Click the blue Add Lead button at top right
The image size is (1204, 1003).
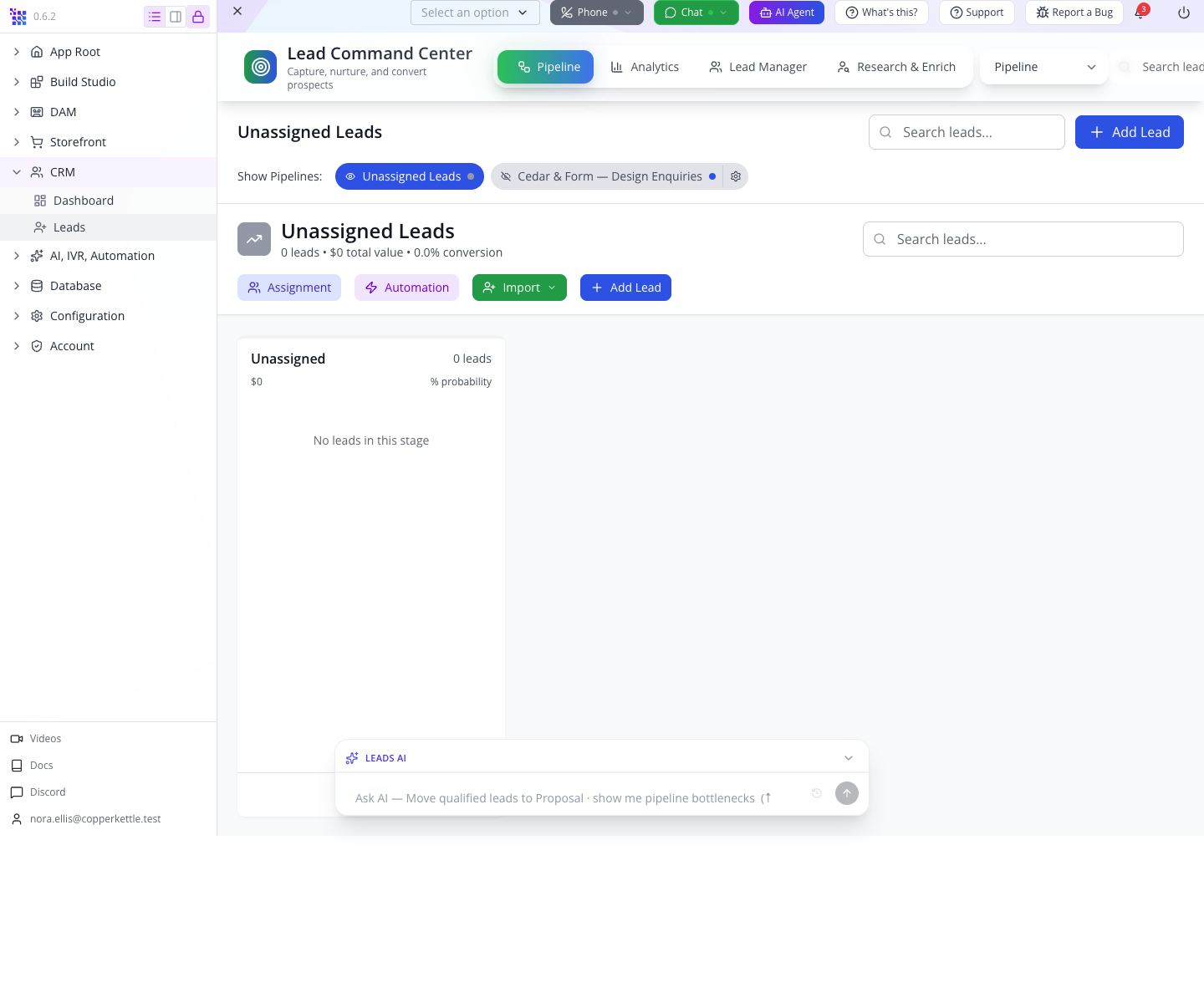point(1130,132)
